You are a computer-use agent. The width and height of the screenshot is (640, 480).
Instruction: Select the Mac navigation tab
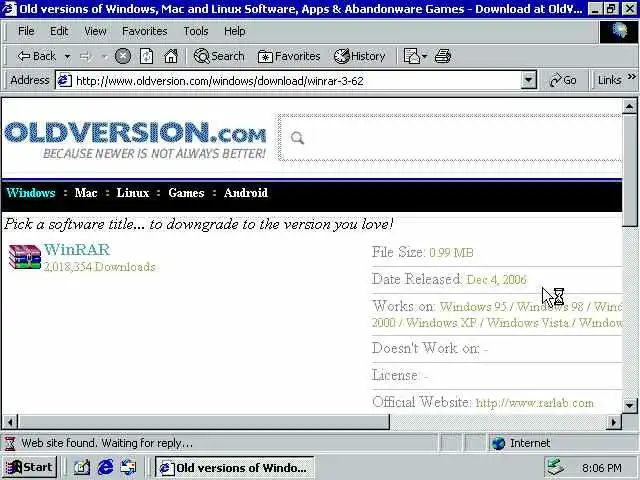tap(86, 193)
